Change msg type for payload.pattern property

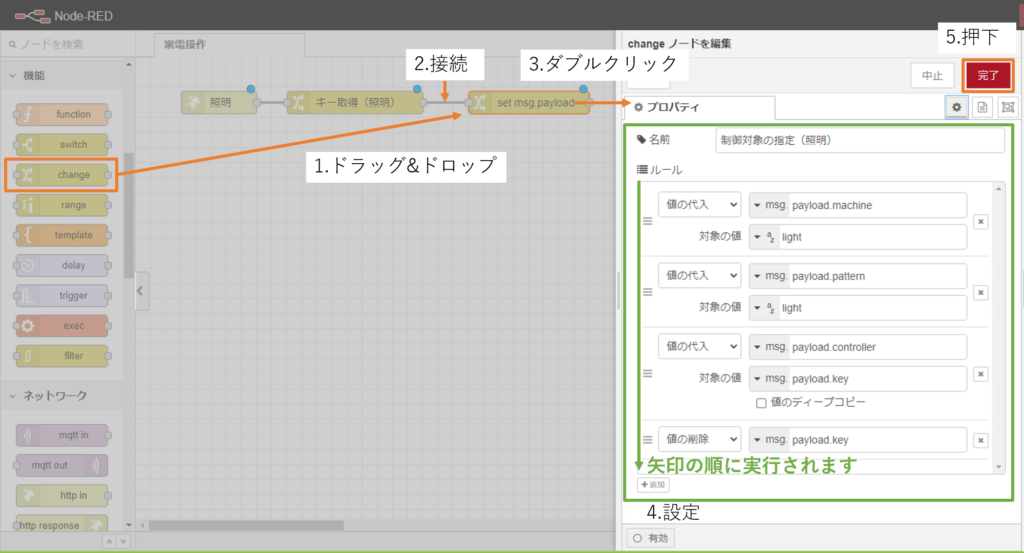[x=769, y=276]
